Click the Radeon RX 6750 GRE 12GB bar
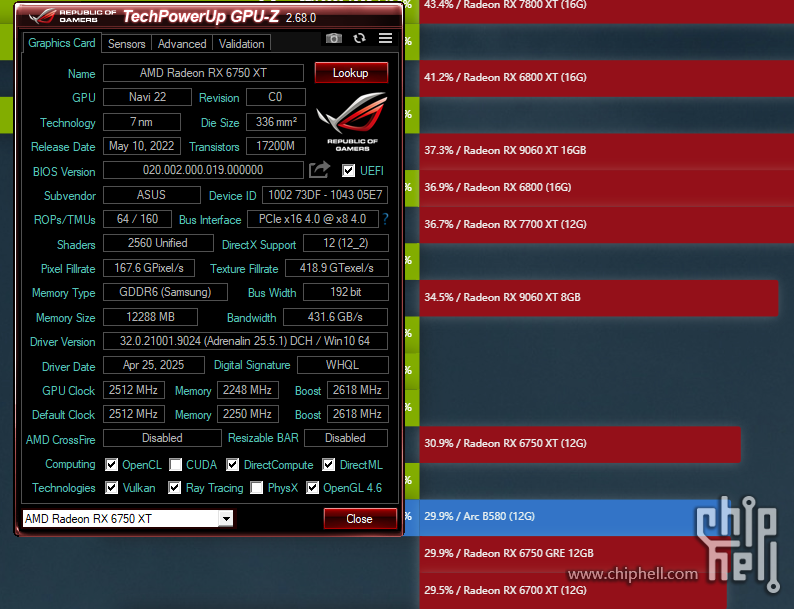This screenshot has width=794, height=609. tap(575, 553)
